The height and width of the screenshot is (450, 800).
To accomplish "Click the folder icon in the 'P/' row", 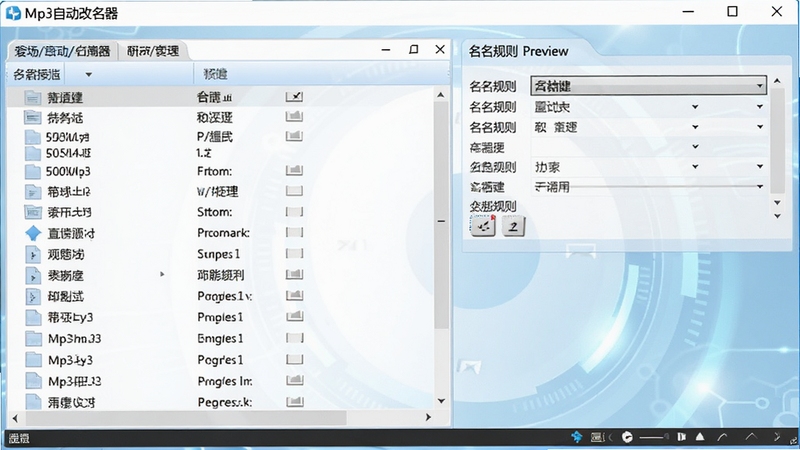I will click(33, 137).
